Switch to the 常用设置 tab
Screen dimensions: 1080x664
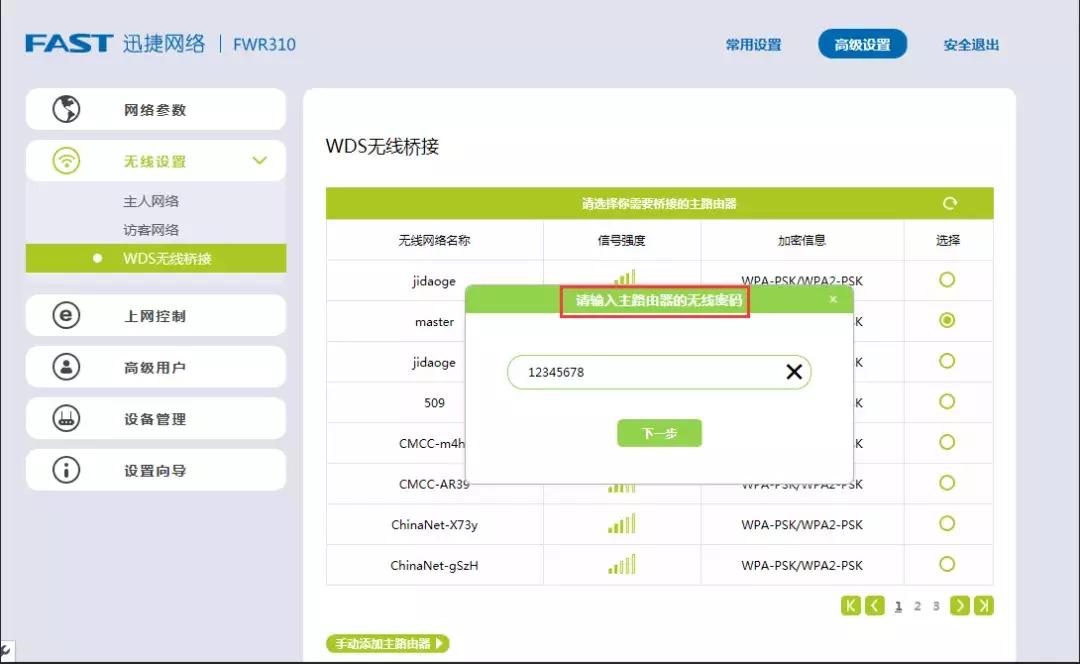point(752,44)
